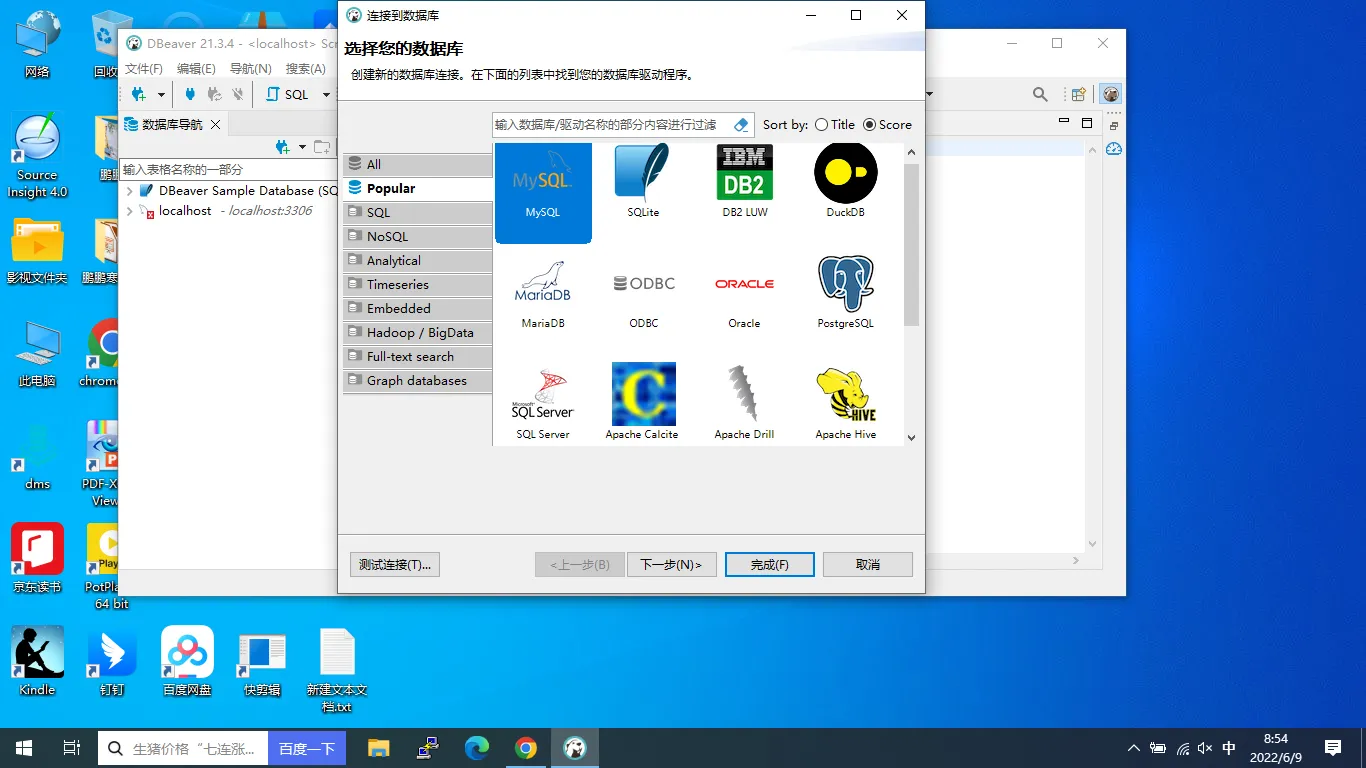Open Chrome from the Windows taskbar
This screenshot has width=1366, height=768.
[526, 747]
